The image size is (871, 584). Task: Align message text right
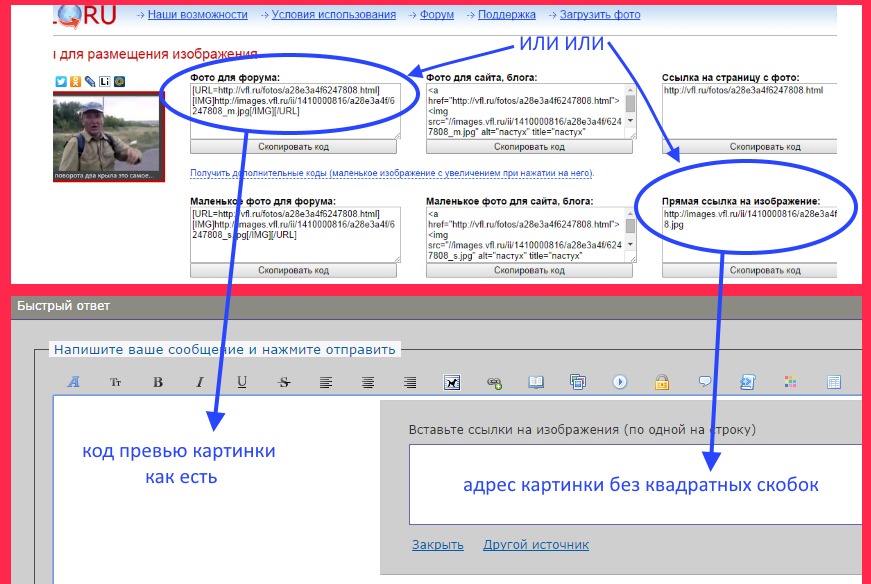click(410, 382)
